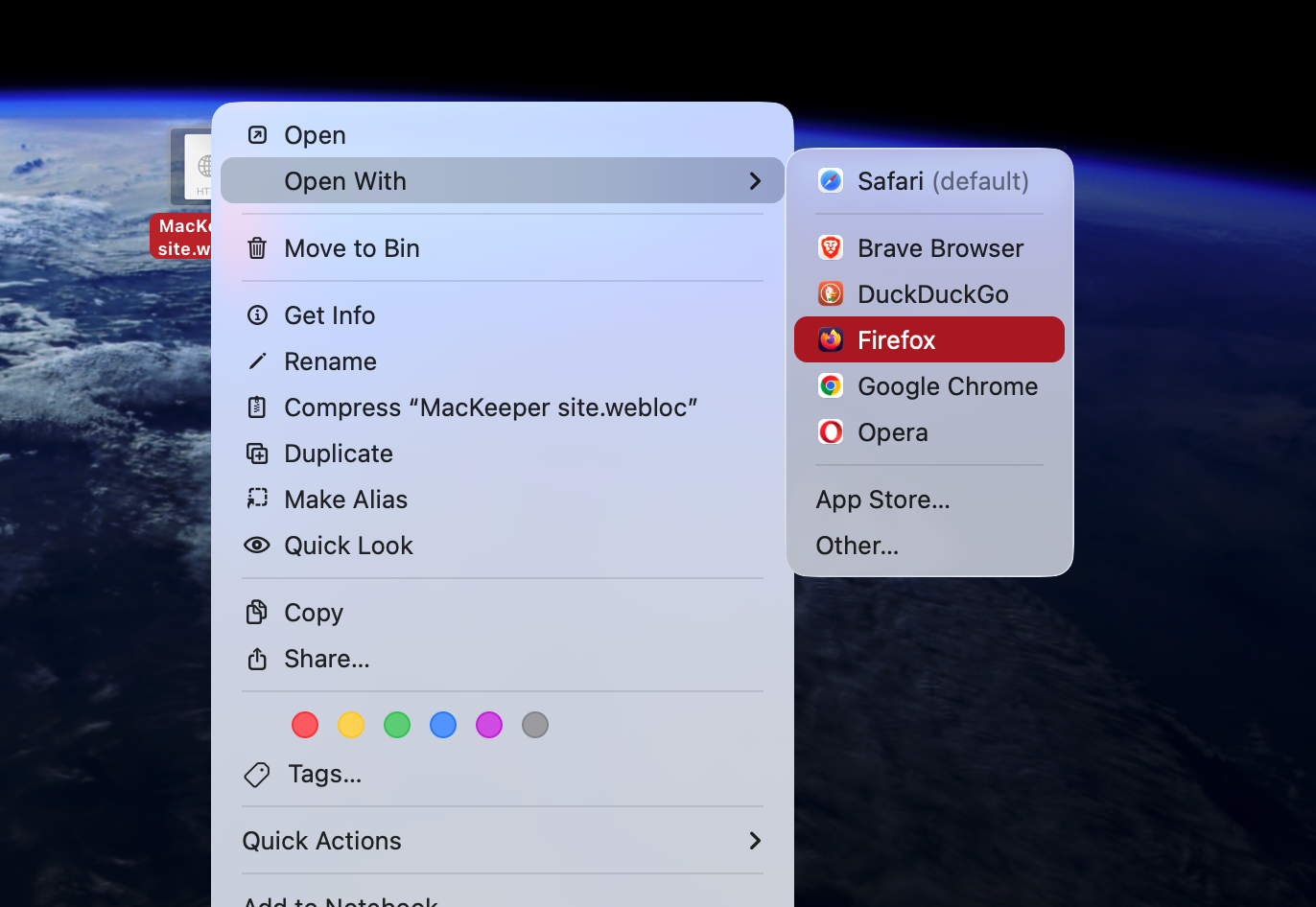Choose Open from the context menu
Screen dimensions: 1316x907
[503, 134]
